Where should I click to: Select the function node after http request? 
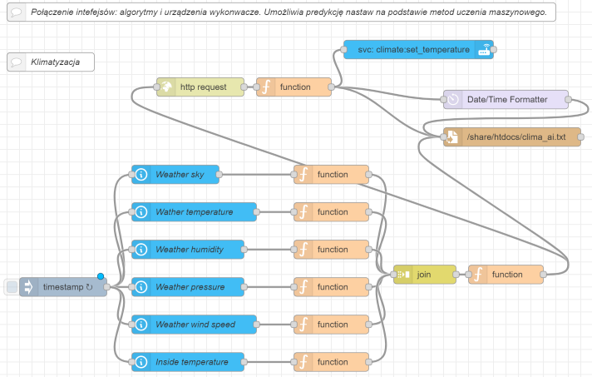[294, 87]
